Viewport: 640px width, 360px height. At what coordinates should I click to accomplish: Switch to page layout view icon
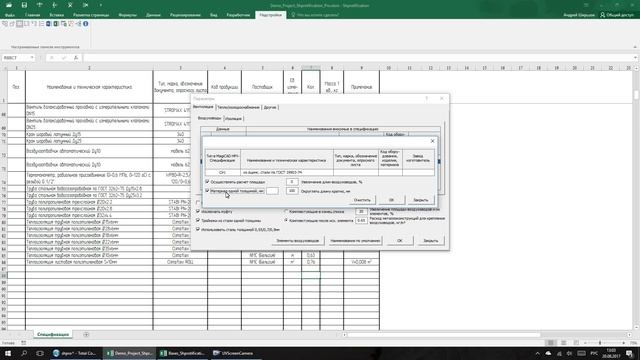click(x=563, y=343)
